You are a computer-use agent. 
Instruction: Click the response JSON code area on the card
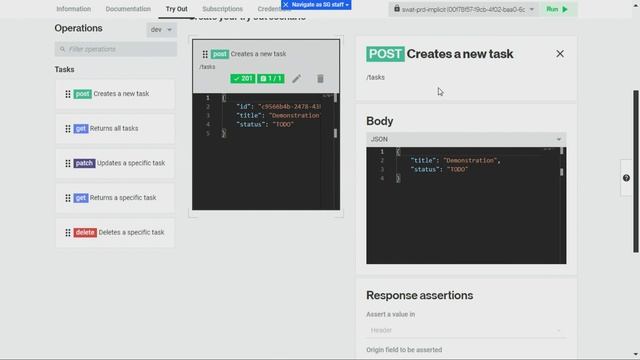(x=266, y=151)
